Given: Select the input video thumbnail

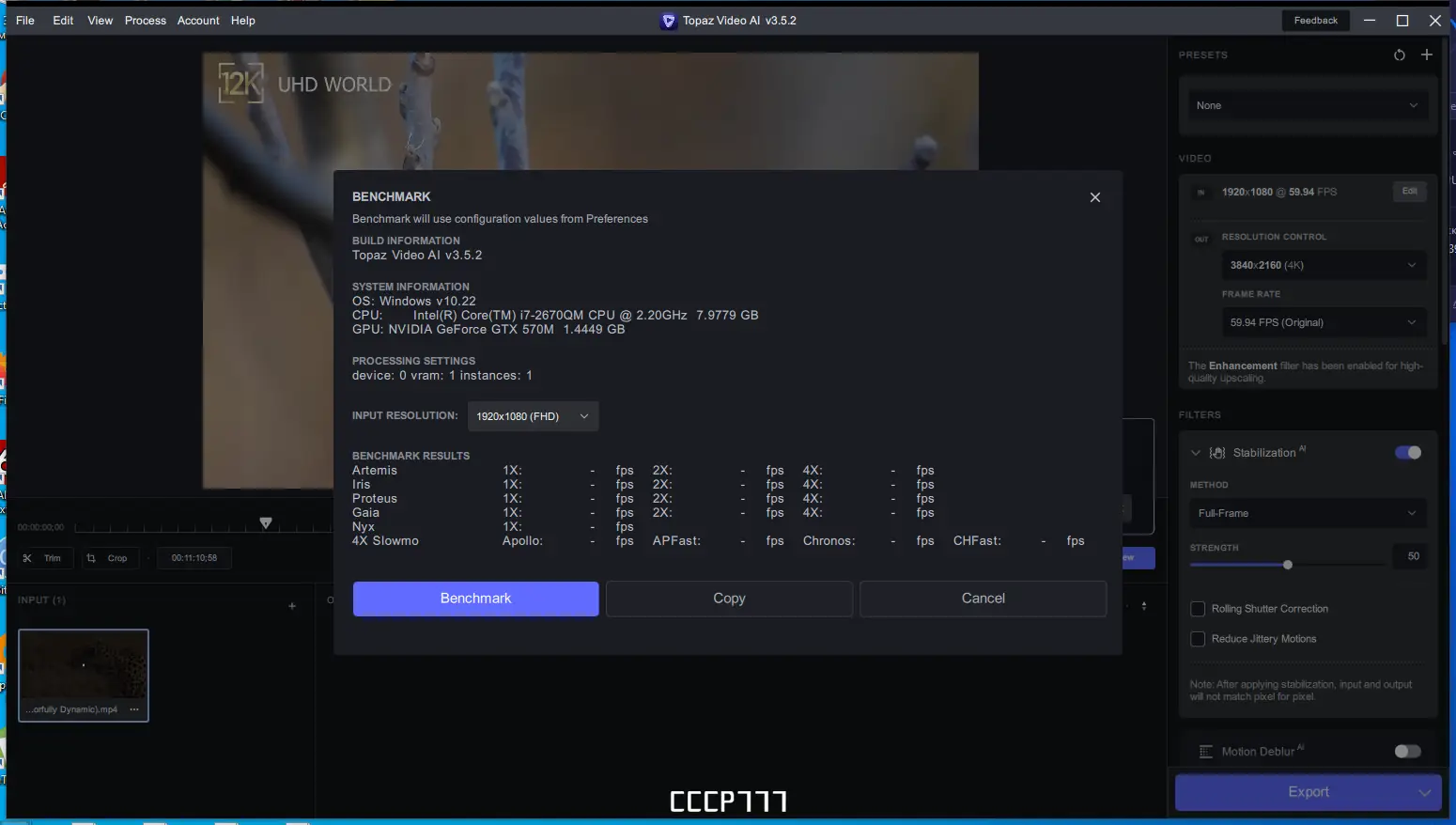Looking at the screenshot, I should click(x=84, y=676).
